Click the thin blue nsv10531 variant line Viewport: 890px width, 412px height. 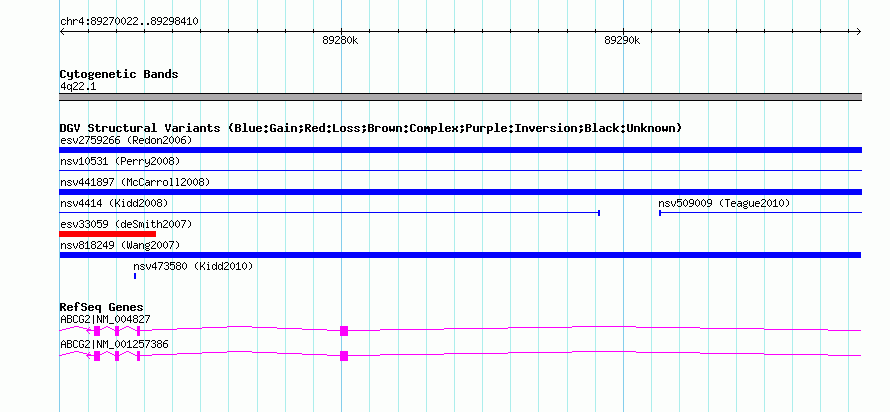click(x=460, y=170)
